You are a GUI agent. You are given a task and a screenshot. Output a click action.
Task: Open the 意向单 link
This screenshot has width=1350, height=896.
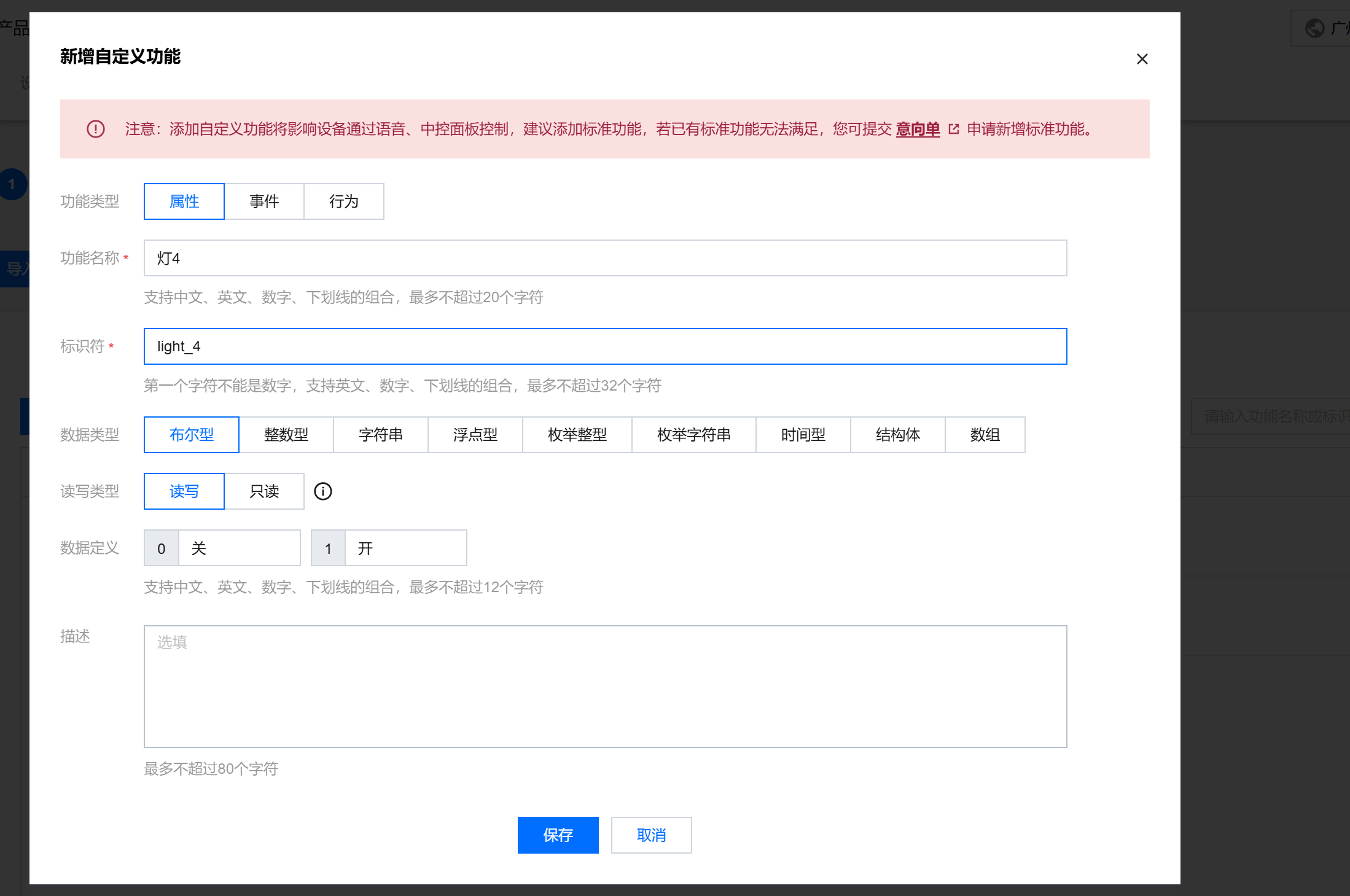pyautogui.click(x=918, y=129)
